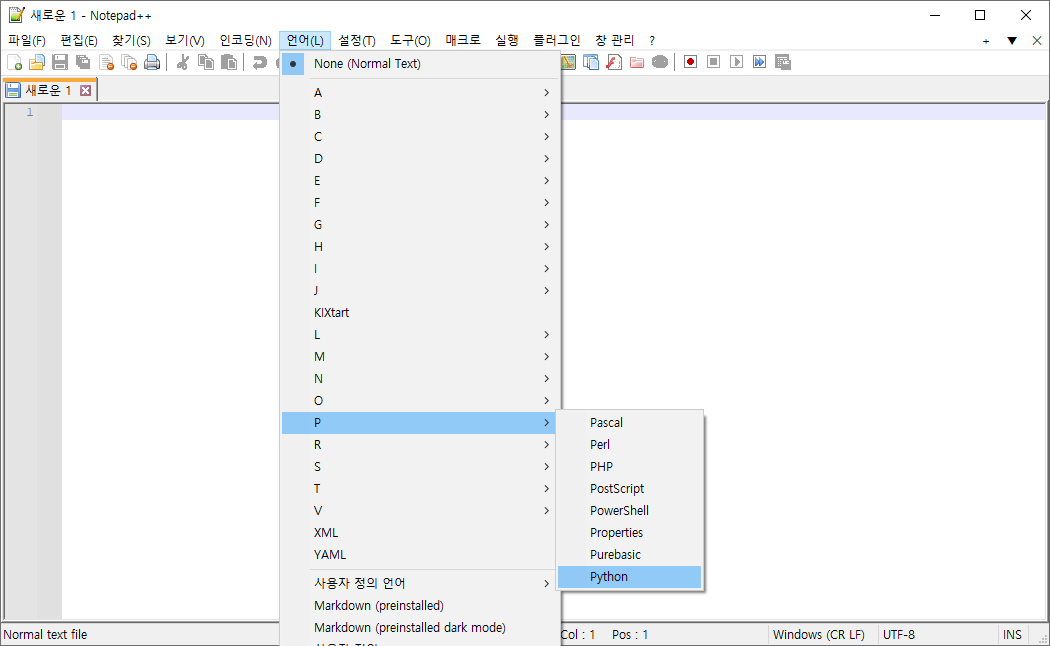The image size is (1050, 646).
Task: Click the Save All toolbar icon
Action: (x=83, y=62)
